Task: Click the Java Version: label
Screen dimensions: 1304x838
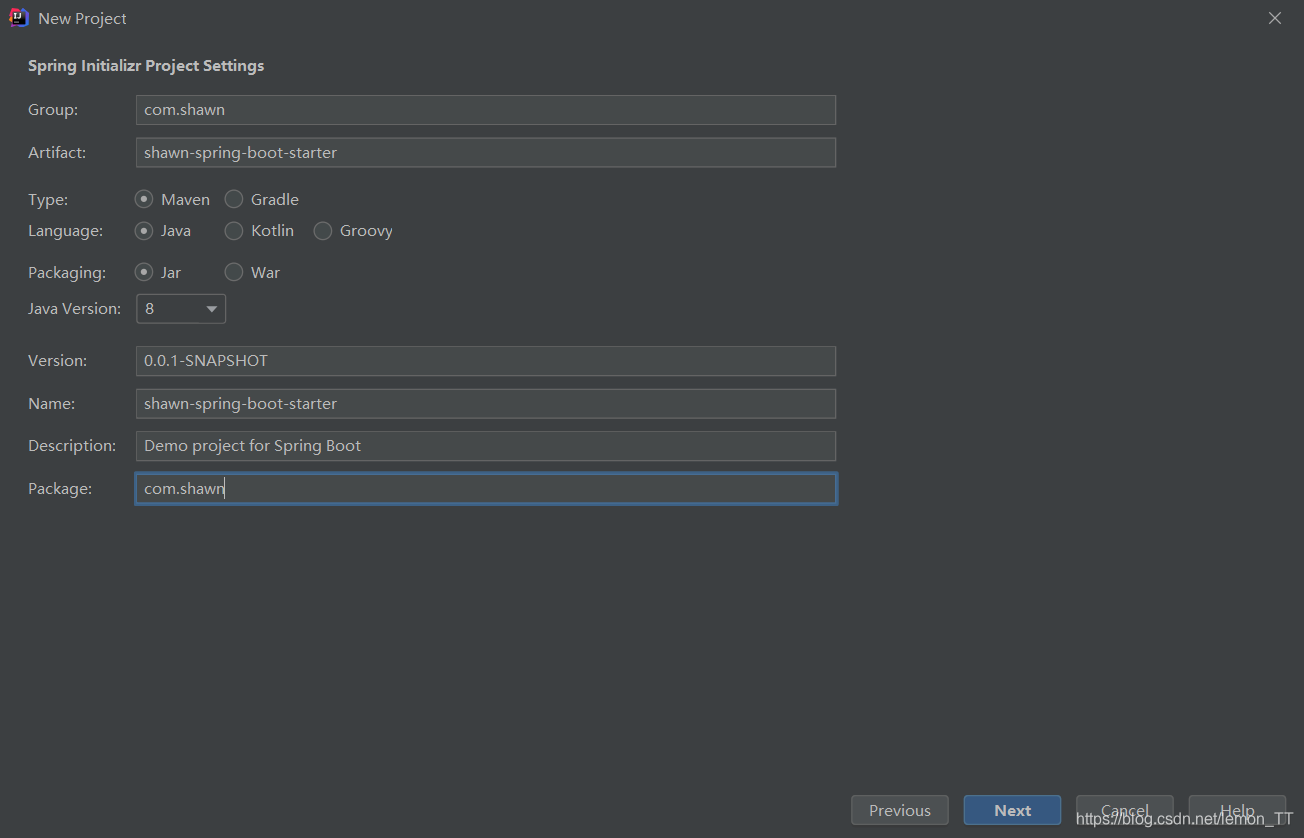Action: [x=74, y=309]
